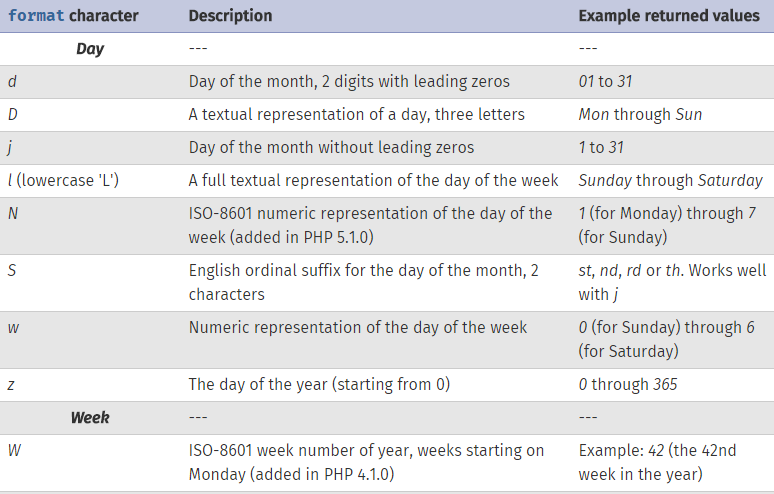This screenshot has width=774, height=494.
Task: Click 'Sunday through Saturday' example text
Action: click(x=670, y=181)
